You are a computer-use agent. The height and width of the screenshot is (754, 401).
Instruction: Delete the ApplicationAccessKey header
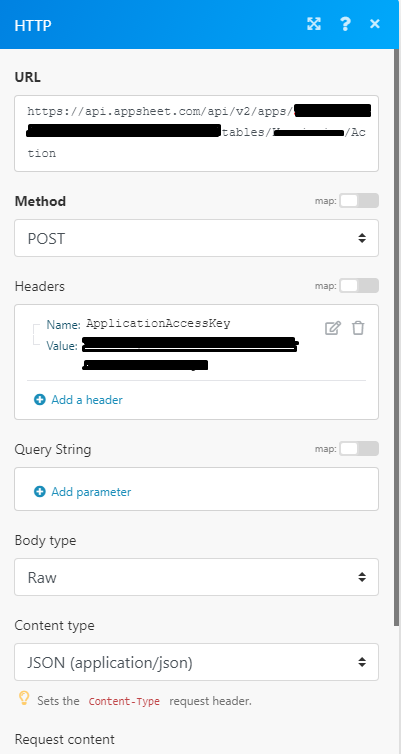(358, 328)
